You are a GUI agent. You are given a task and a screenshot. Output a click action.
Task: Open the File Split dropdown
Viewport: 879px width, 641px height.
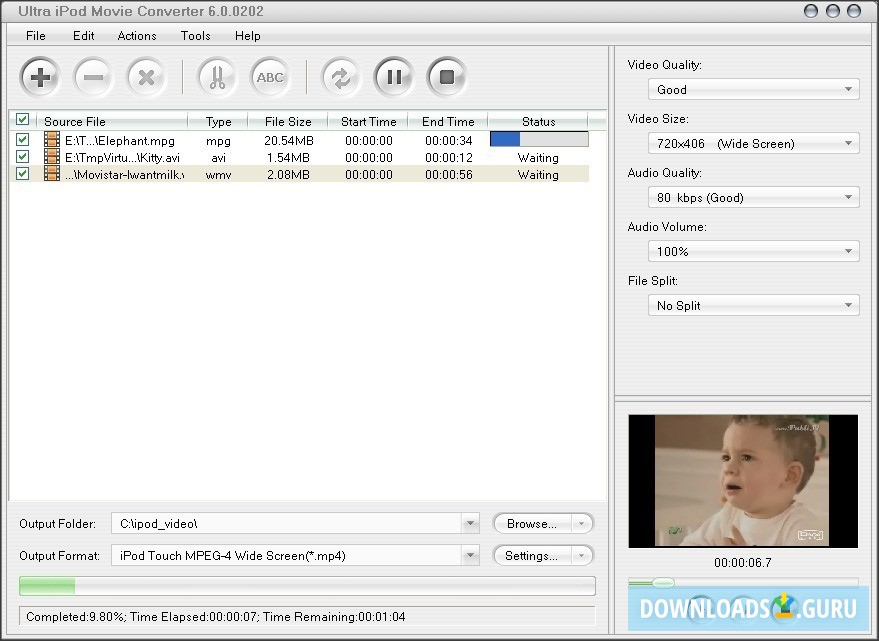753,305
